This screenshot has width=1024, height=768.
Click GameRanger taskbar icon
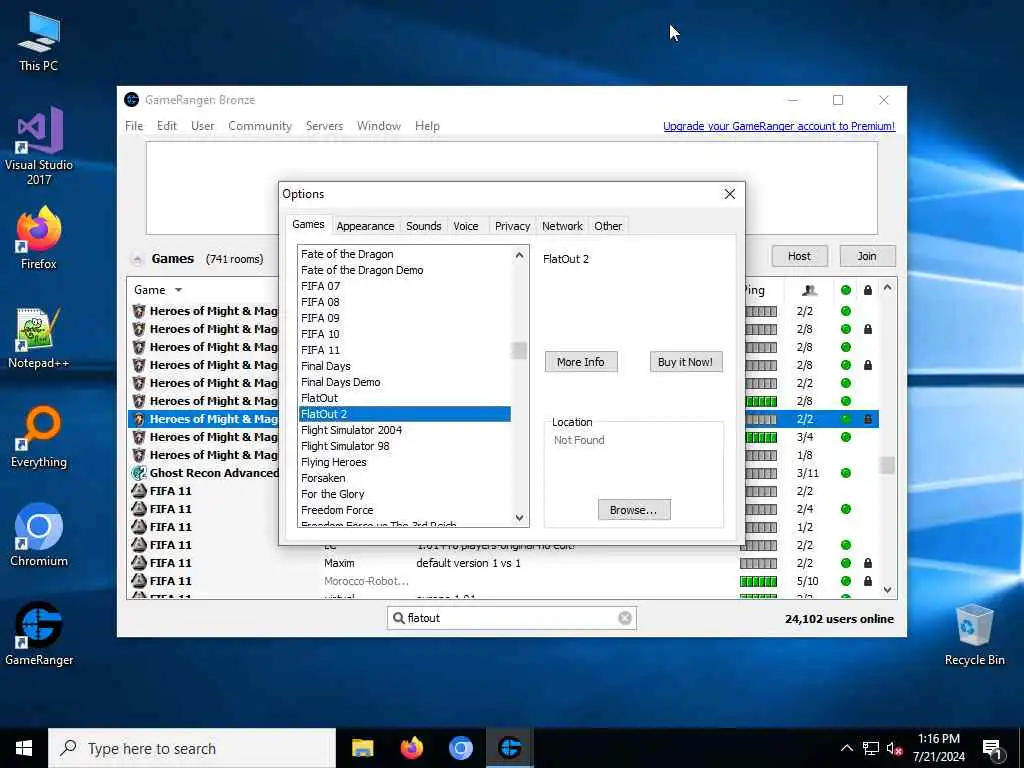[x=509, y=748]
